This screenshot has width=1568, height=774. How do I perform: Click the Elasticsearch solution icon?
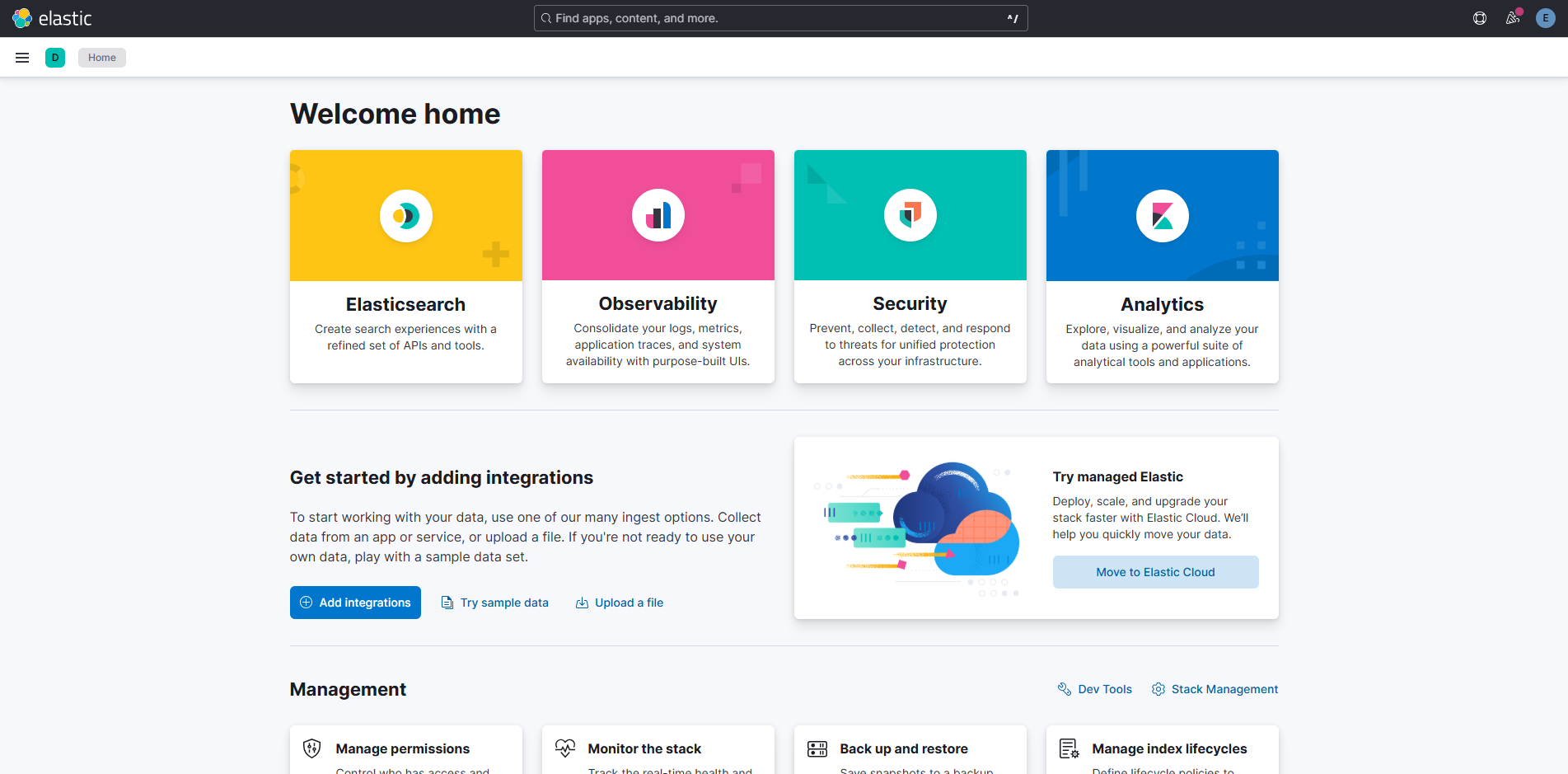pos(405,216)
